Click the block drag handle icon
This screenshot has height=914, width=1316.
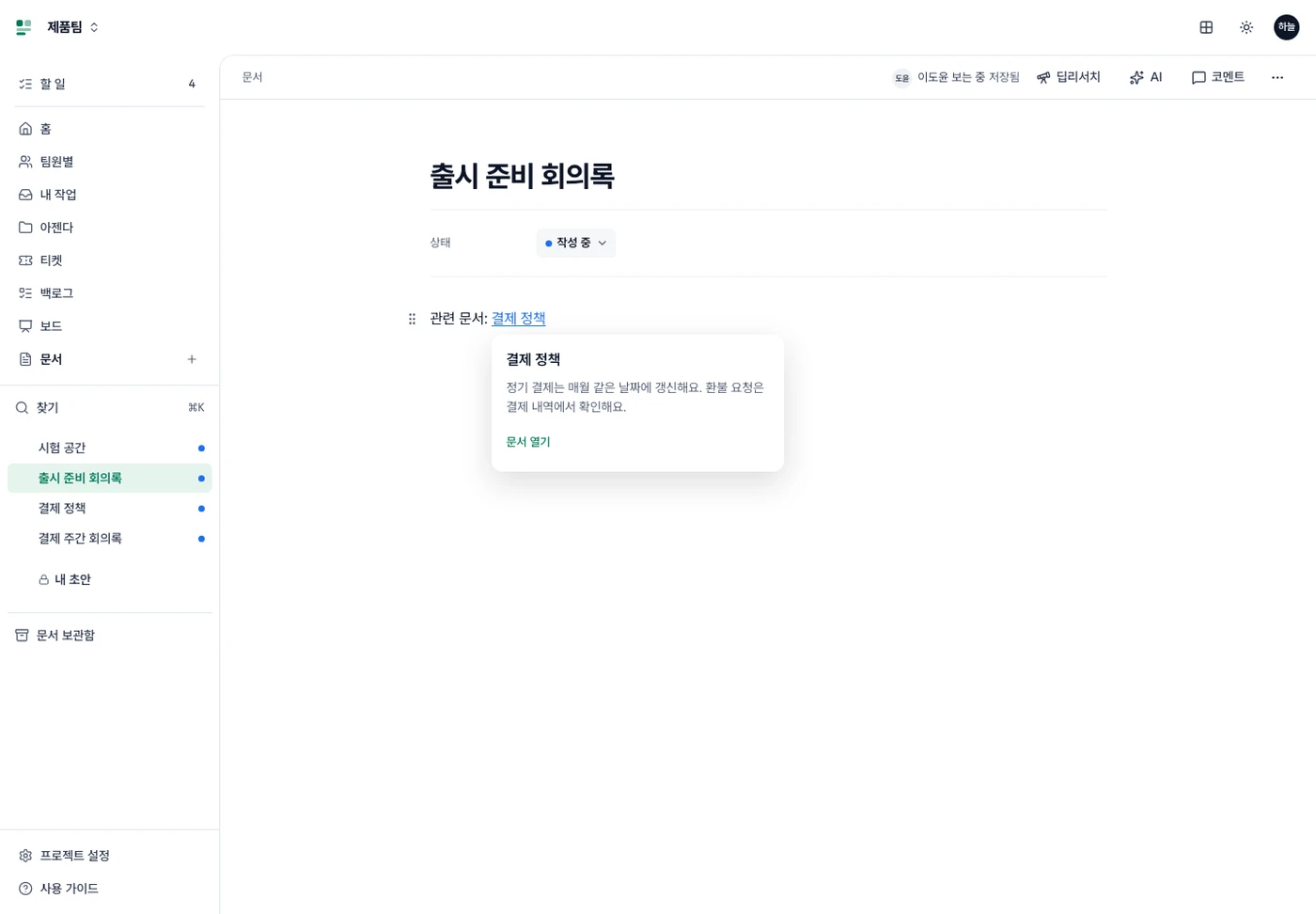click(x=412, y=319)
